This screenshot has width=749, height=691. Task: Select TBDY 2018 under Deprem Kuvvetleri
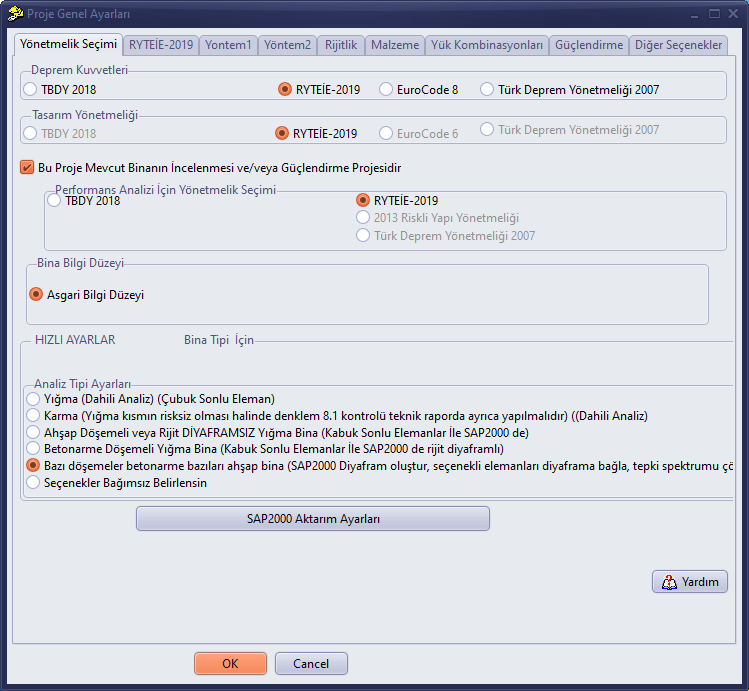click(60, 89)
